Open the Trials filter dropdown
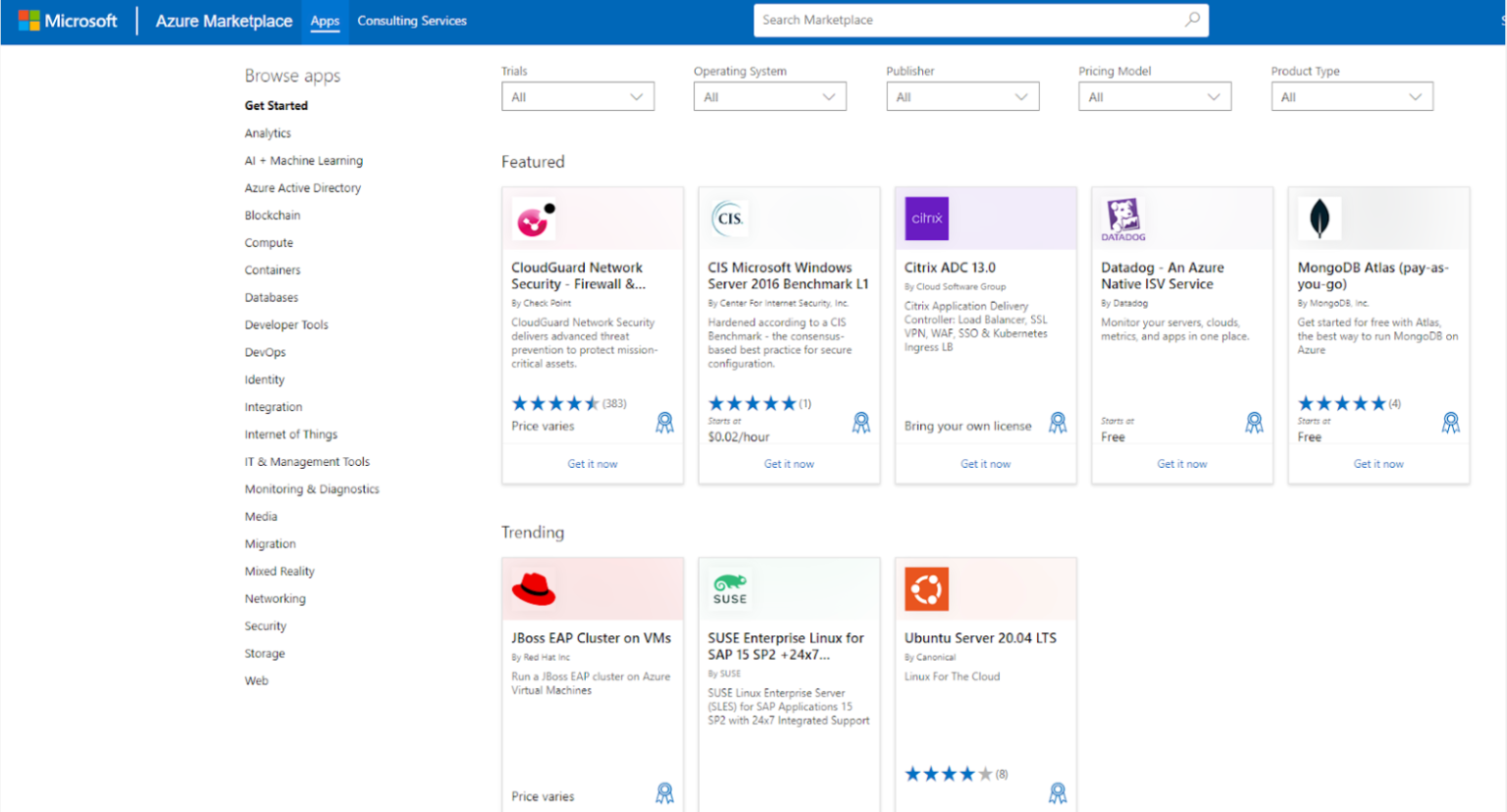The height and width of the screenshot is (812, 1507). 578,96
